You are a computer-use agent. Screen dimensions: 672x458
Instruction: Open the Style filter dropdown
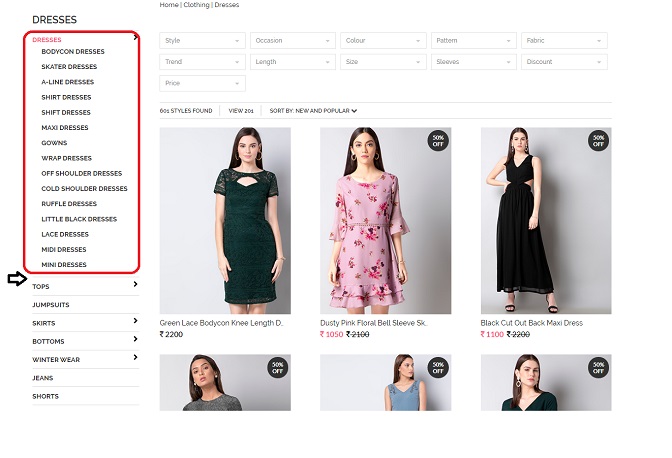pos(202,41)
